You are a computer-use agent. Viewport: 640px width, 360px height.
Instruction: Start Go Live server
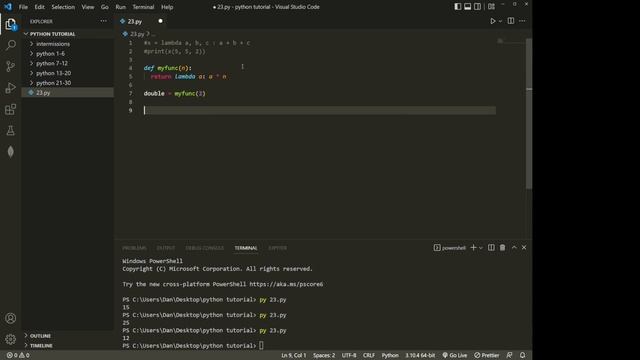(x=455, y=355)
